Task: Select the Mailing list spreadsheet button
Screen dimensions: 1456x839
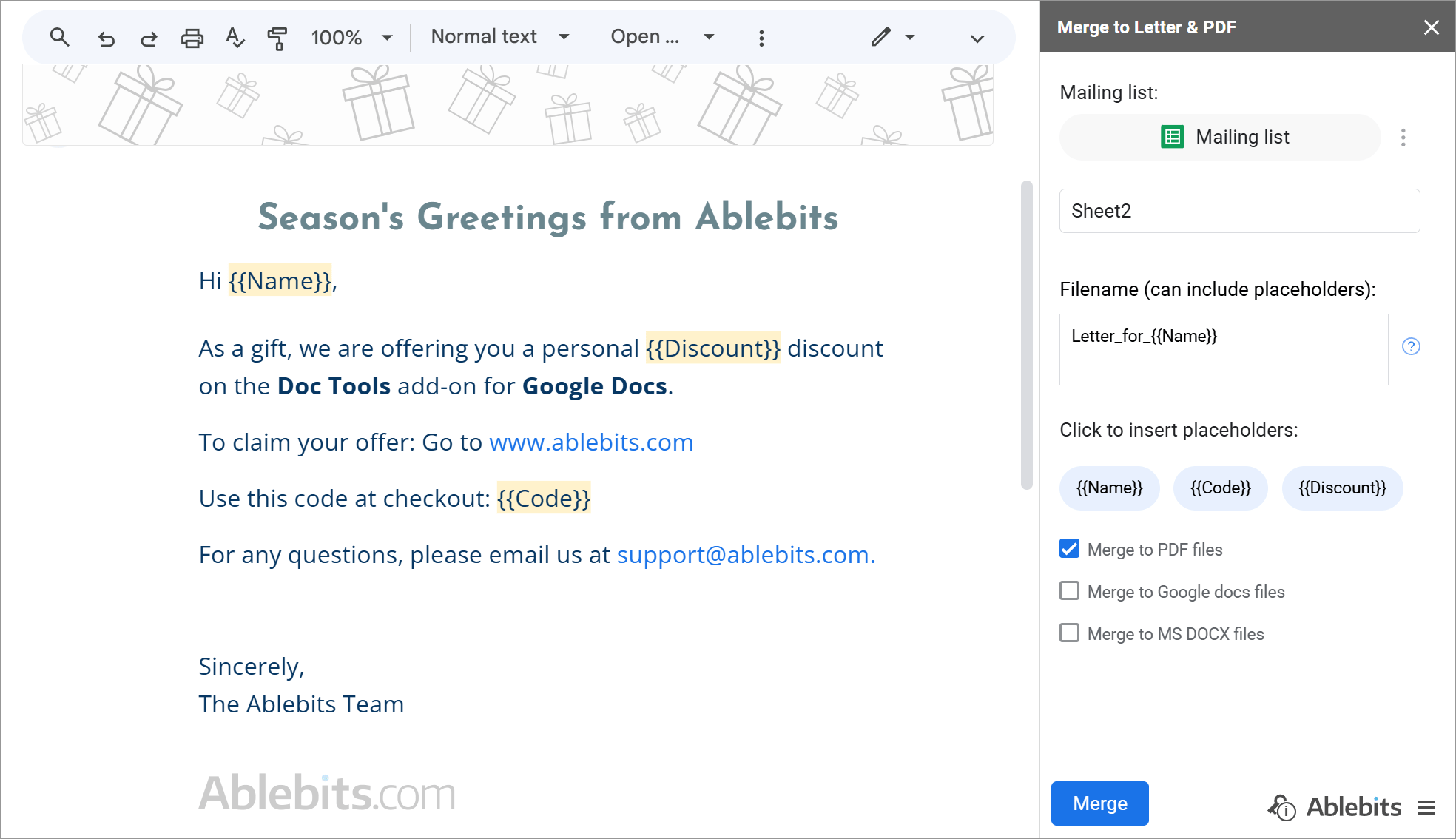Action: 1221,137
